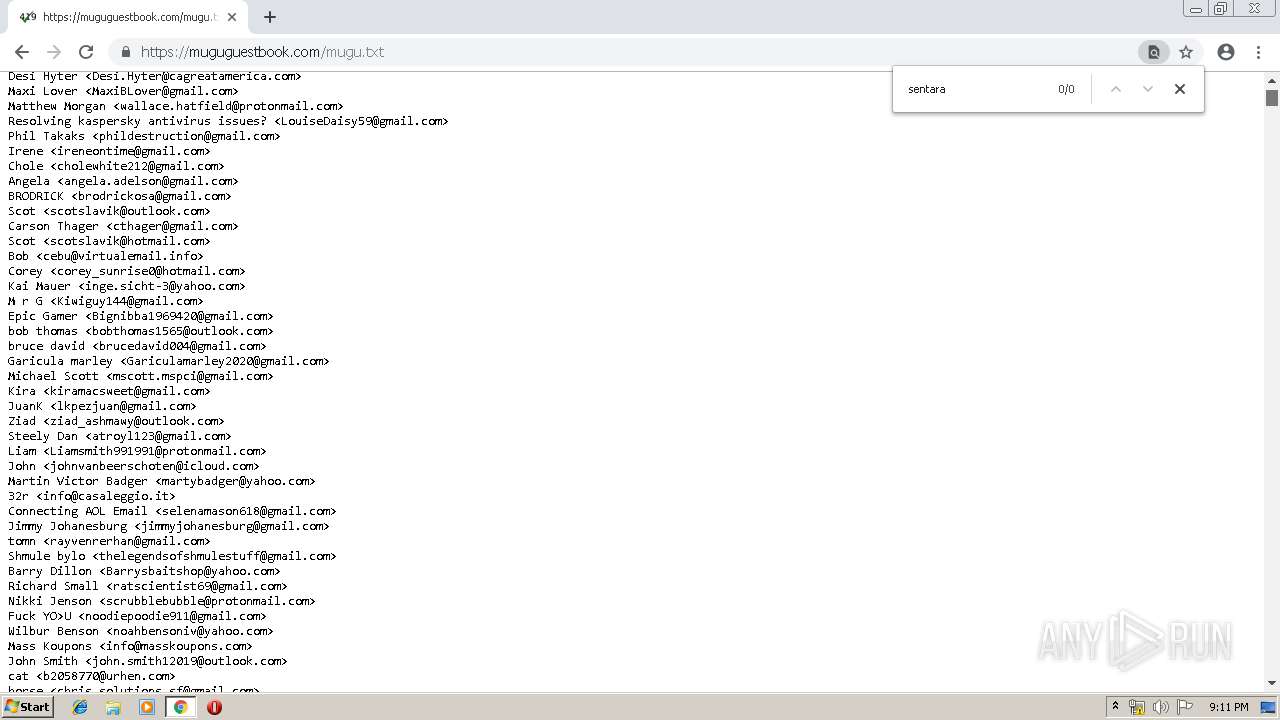Click the line 'Scot <scotslavik@hotmail.com>'
This screenshot has height=720, width=1280.
[x=109, y=241]
